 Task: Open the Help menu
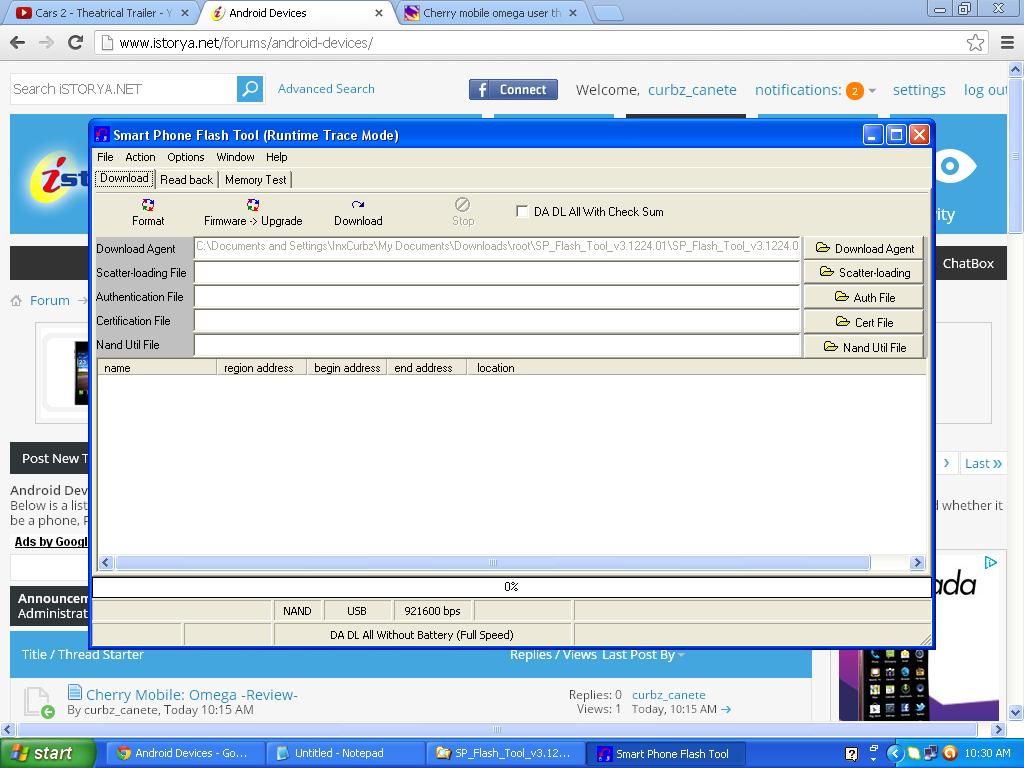pyautogui.click(x=276, y=157)
